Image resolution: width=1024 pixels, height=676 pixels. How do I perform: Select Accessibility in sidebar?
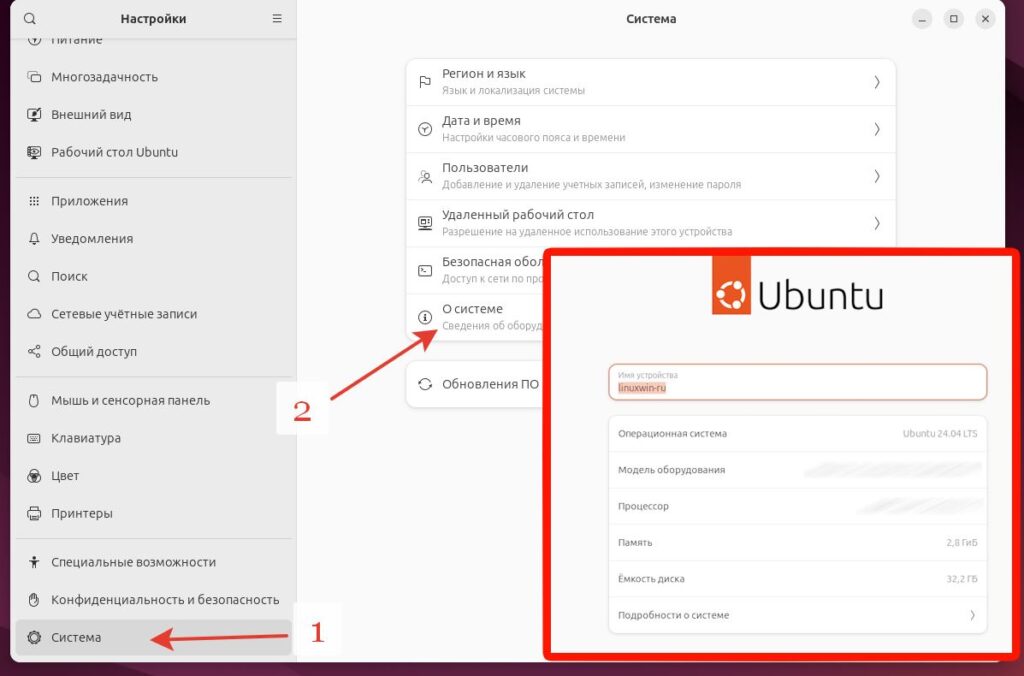(x=133, y=562)
